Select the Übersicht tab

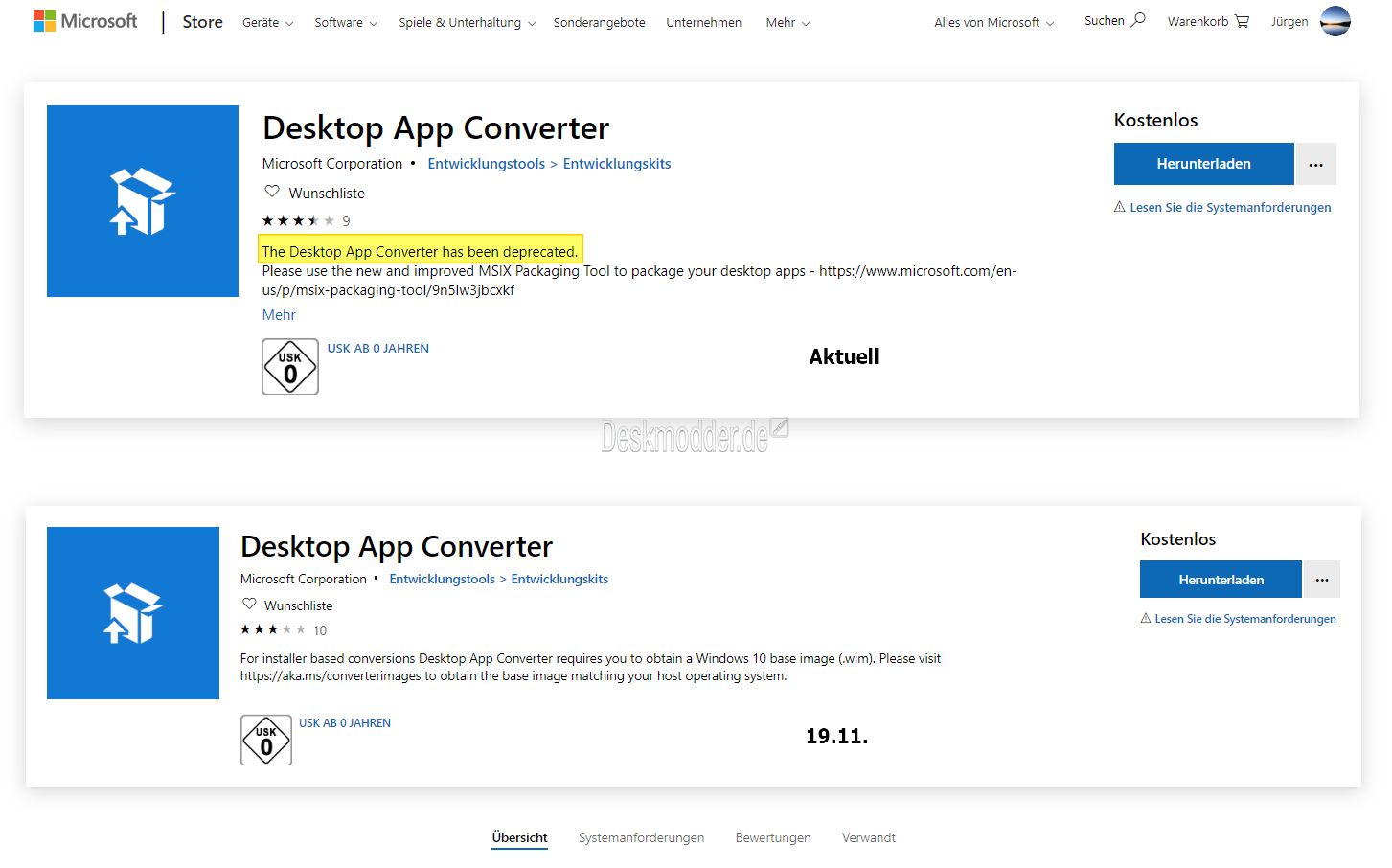click(520, 838)
